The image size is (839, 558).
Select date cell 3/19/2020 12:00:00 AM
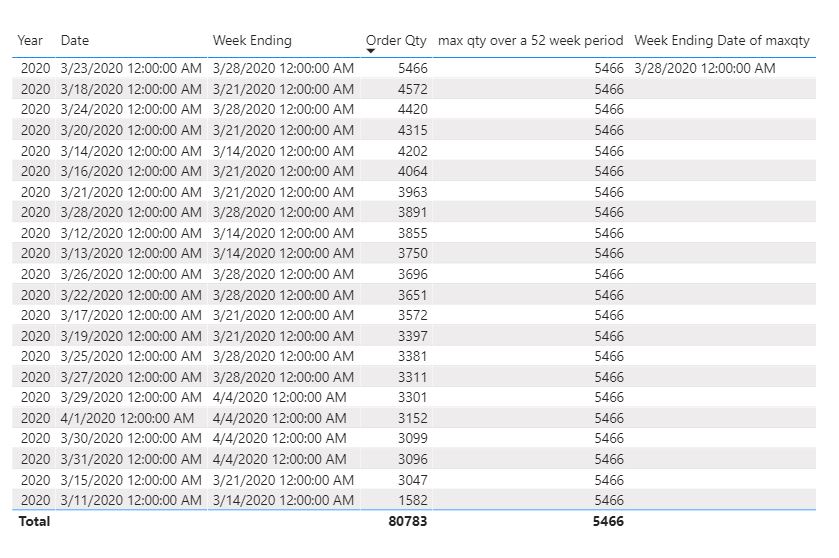pyautogui.click(x=131, y=337)
